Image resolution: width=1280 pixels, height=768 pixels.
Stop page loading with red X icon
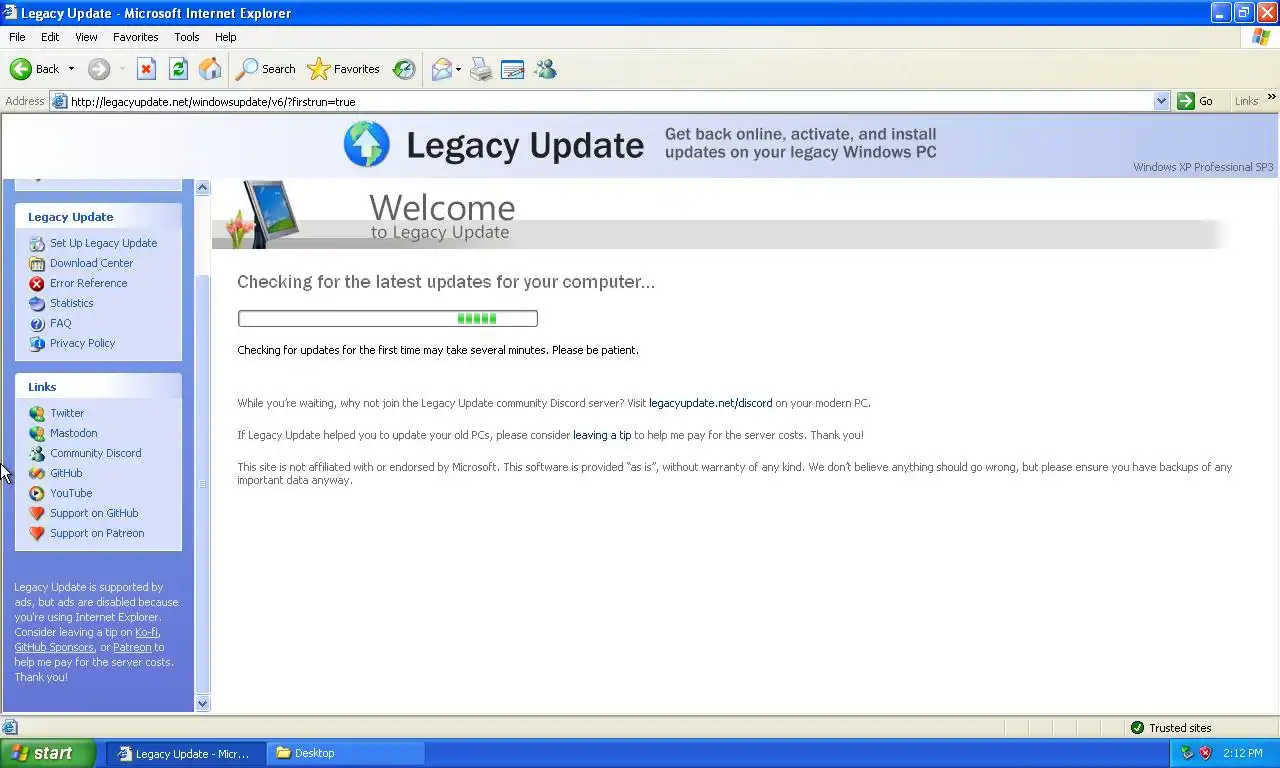(x=146, y=69)
